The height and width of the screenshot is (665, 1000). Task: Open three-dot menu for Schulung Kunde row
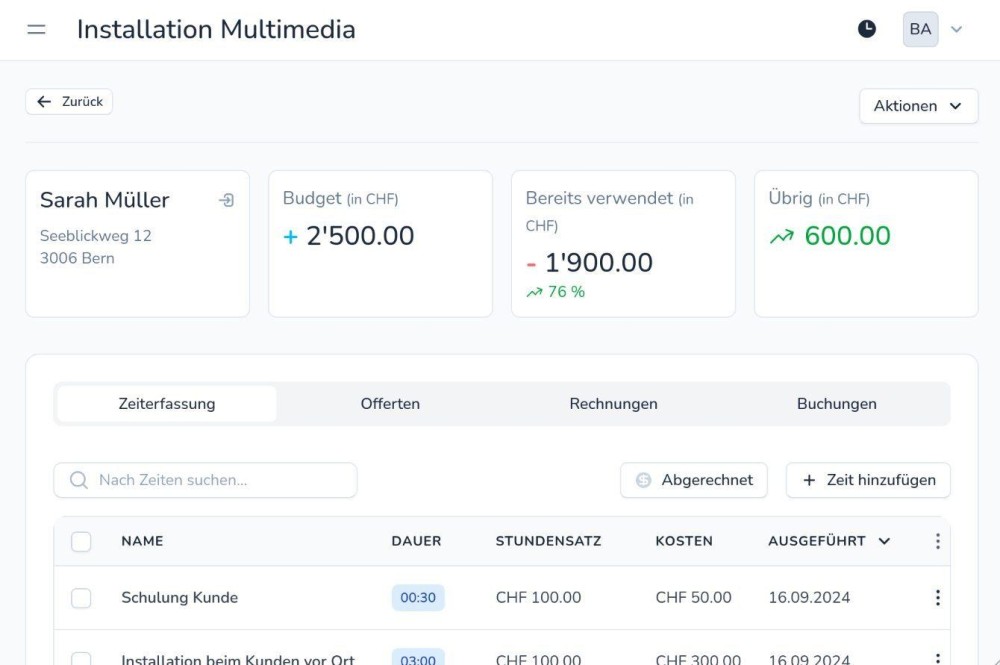[x=937, y=598]
